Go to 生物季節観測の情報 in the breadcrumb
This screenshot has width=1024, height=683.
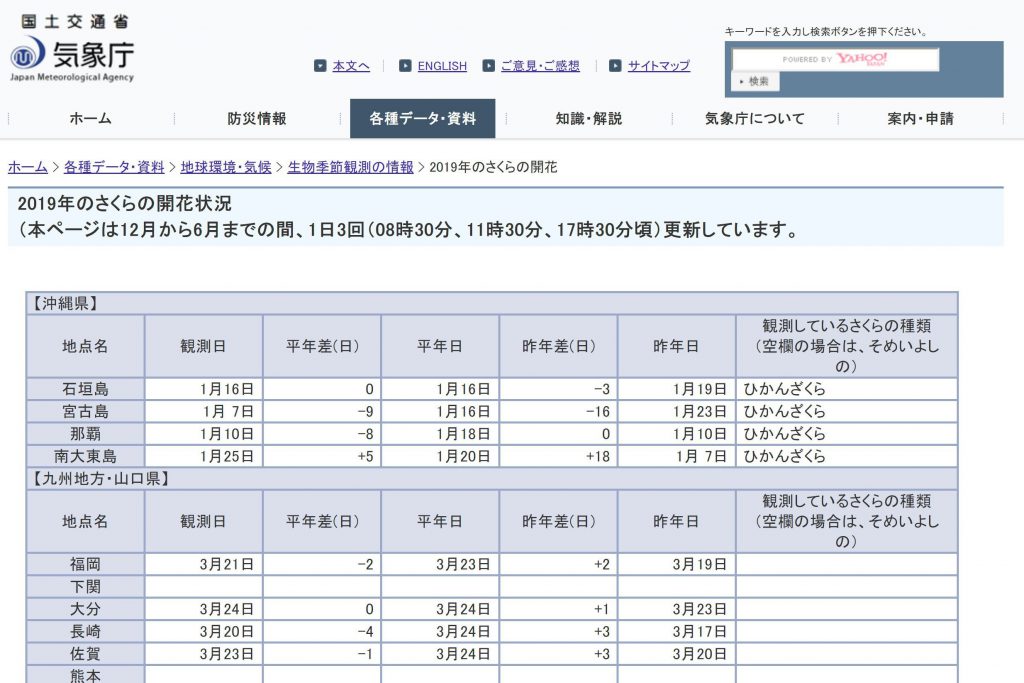pyautogui.click(x=351, y=167)
